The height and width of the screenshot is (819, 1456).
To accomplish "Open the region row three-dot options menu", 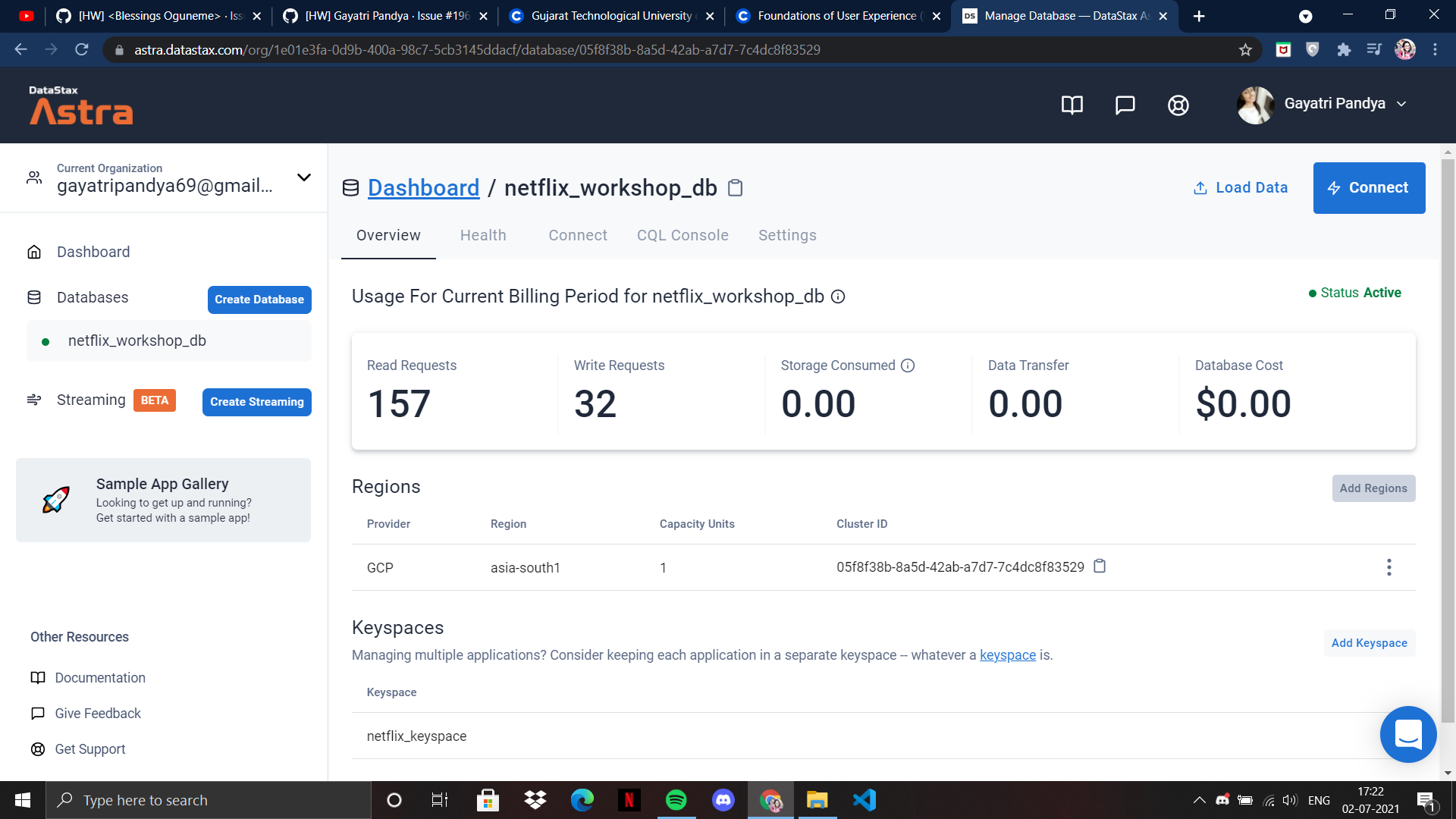I will 1389,566.
